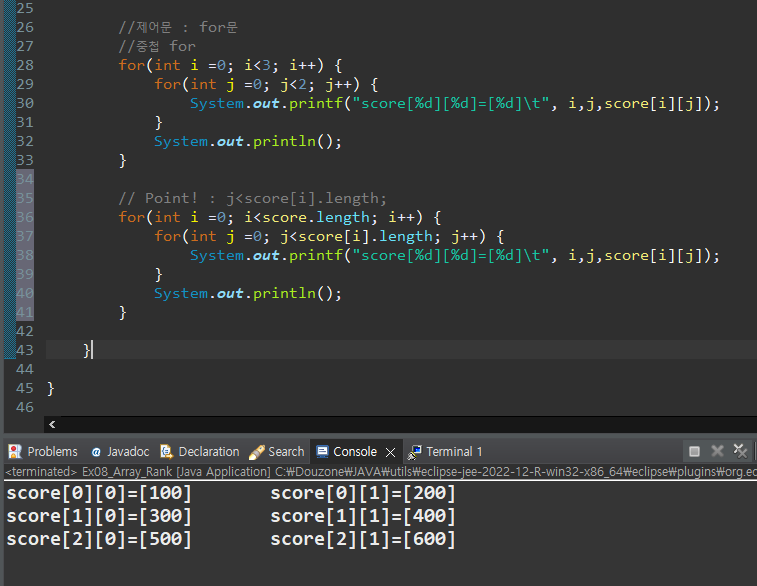Click line number 46 in the gutter

25,407
